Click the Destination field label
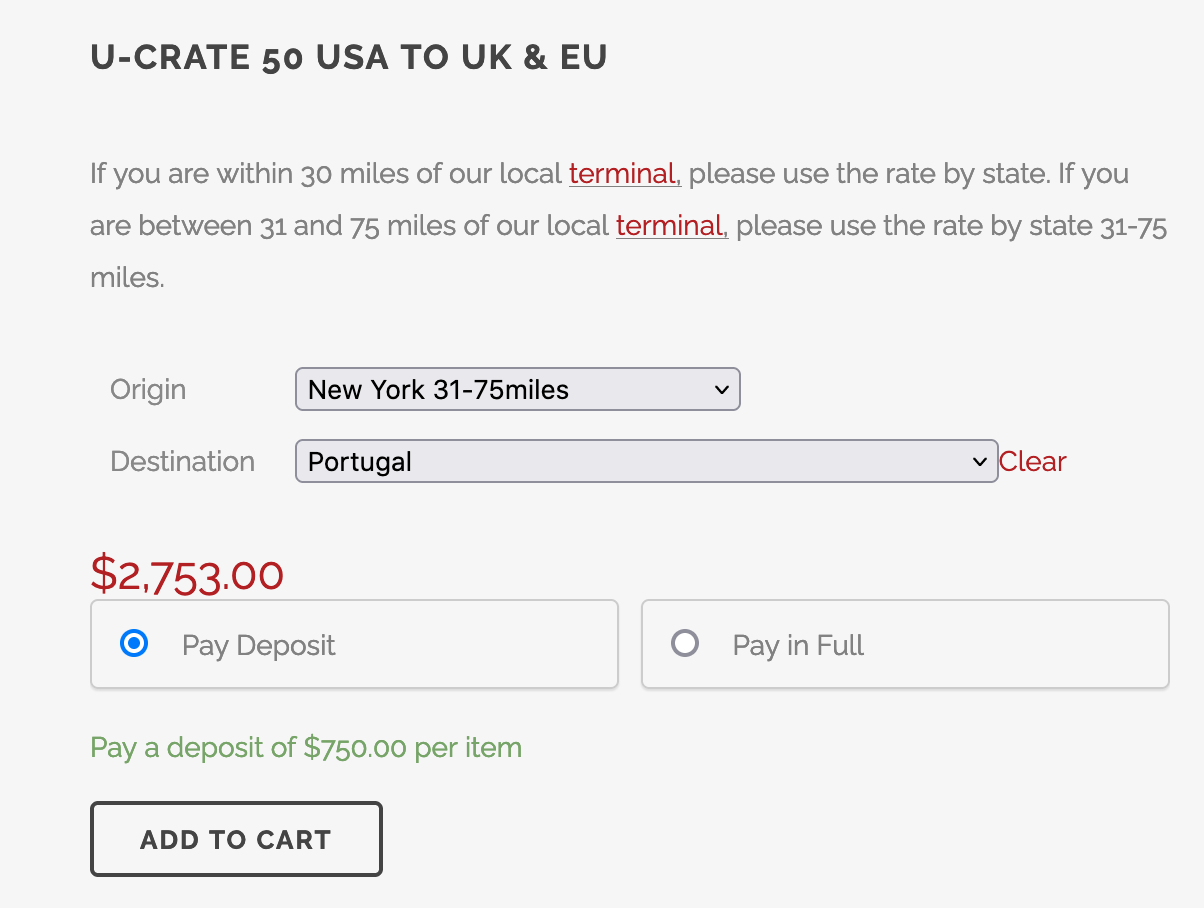This screenshot has height=908, width=1204. [x=182, y=462]
